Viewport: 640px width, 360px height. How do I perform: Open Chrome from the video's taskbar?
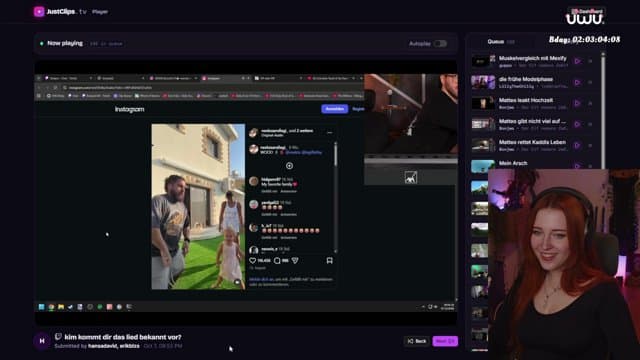(x=51, y=307)
